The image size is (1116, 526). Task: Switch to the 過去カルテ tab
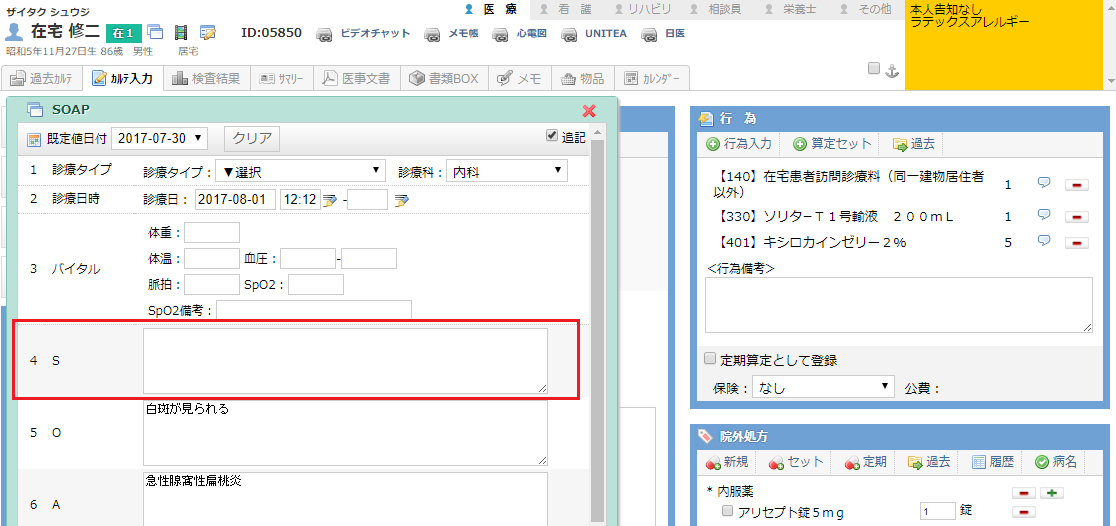[42, 78]
